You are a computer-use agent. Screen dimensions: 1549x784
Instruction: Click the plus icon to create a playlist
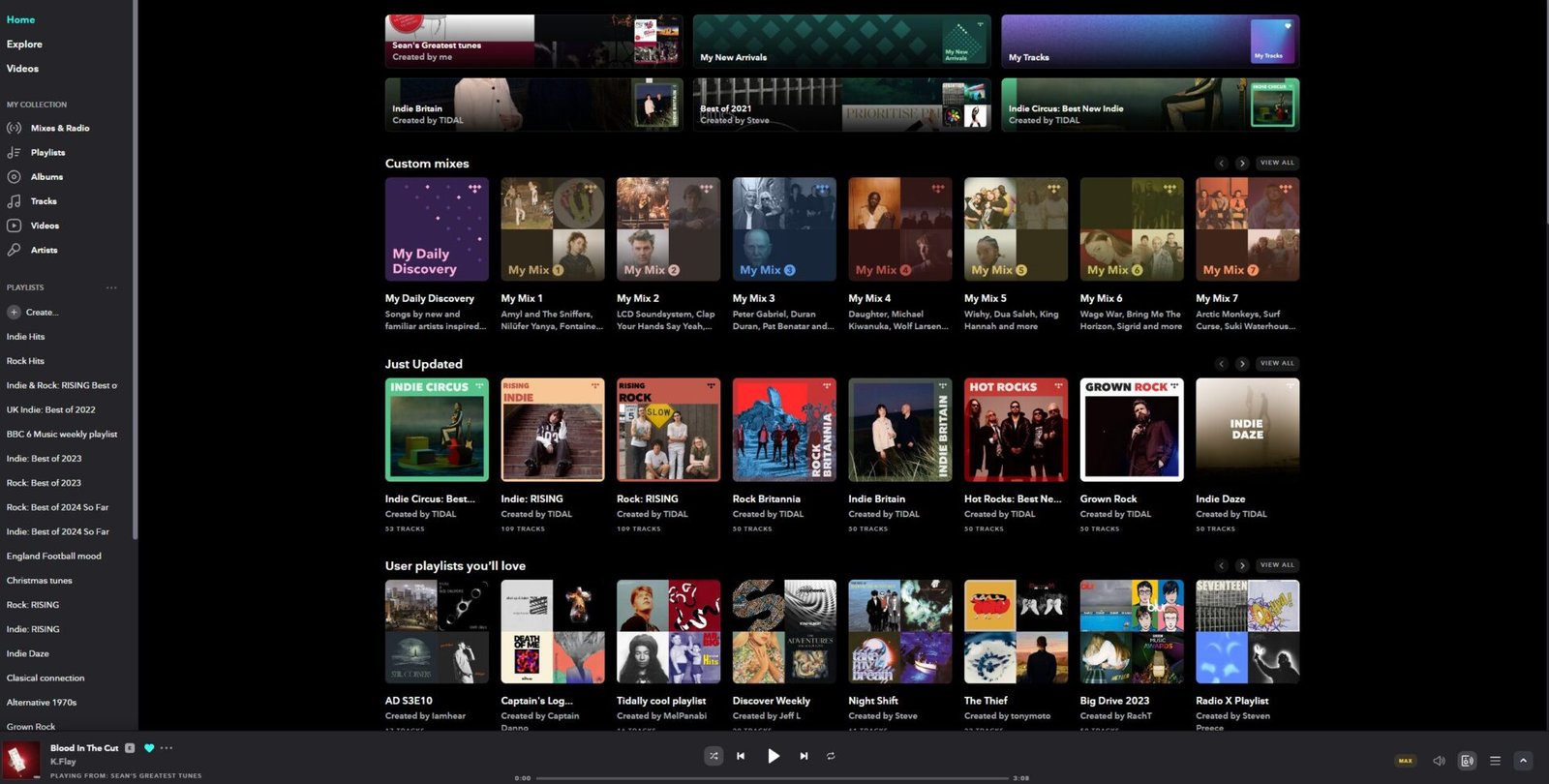[x=14, y=312]
